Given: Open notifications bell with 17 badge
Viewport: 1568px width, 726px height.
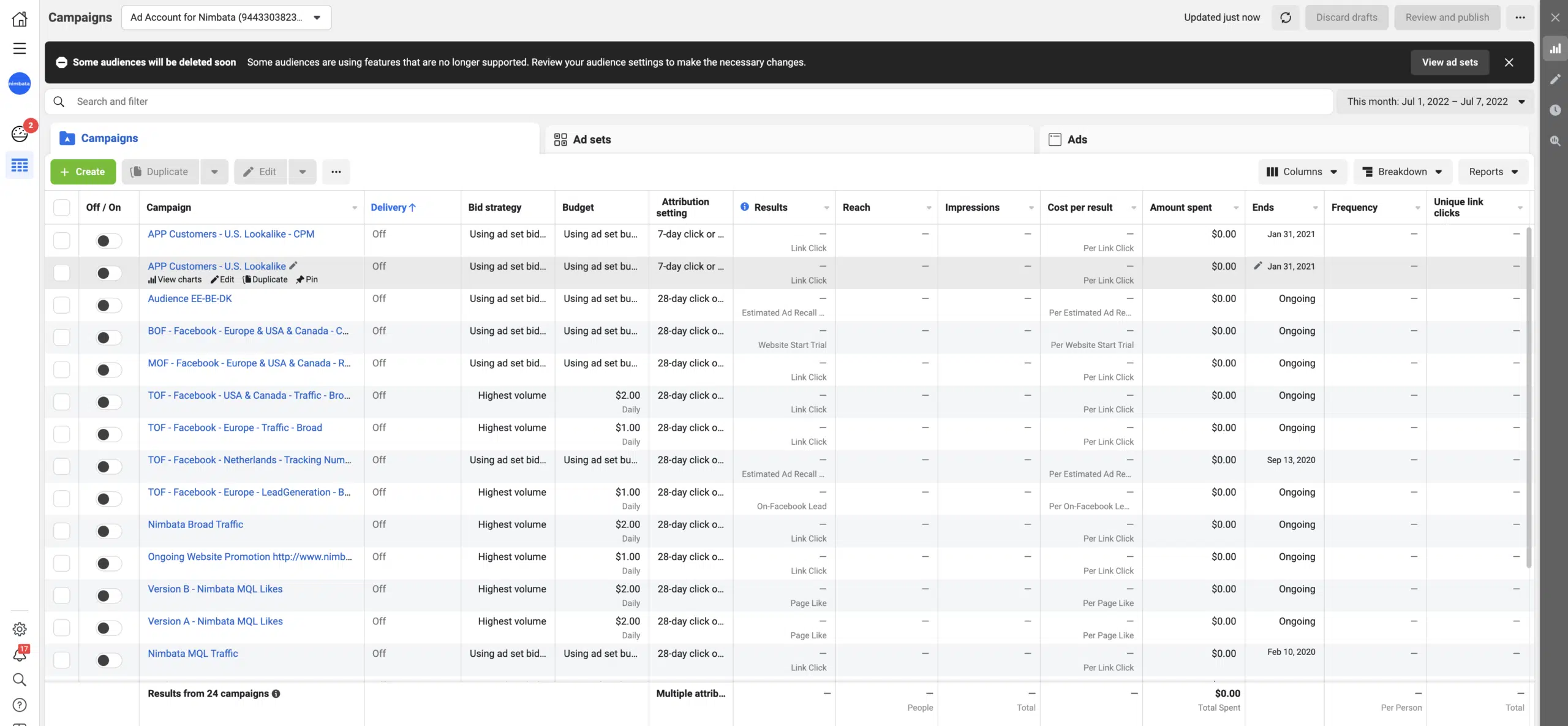Looking at the screenshot, I should pos(20,654).
